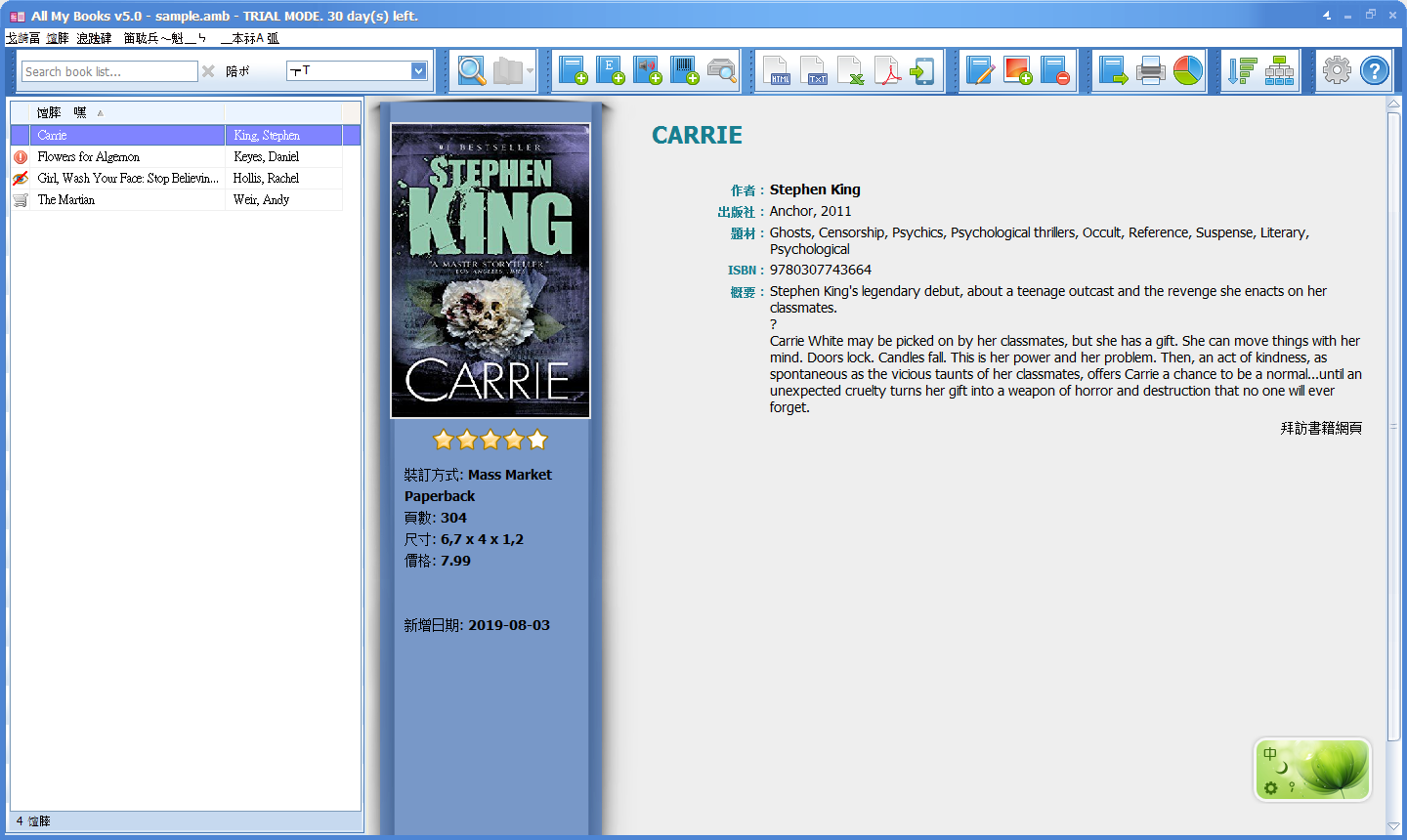The height and width of the screenshot is (840, 1407).
Task: Open the sort order icon
Action: click(1243, 70)
